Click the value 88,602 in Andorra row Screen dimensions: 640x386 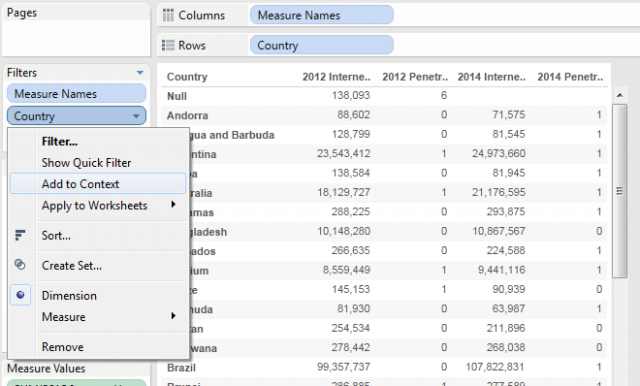click(353, 115)
